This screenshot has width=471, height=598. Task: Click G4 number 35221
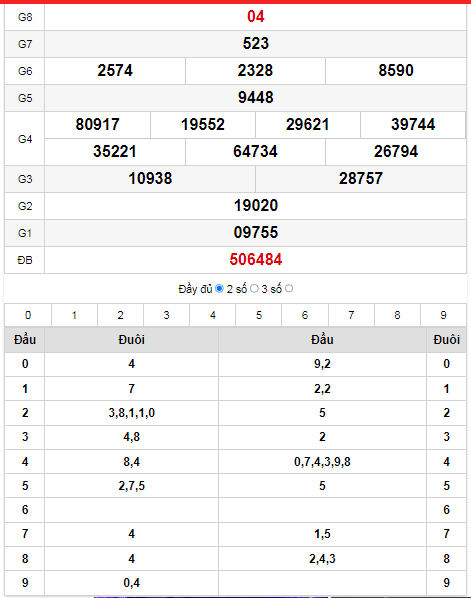(x=115, y=152)
